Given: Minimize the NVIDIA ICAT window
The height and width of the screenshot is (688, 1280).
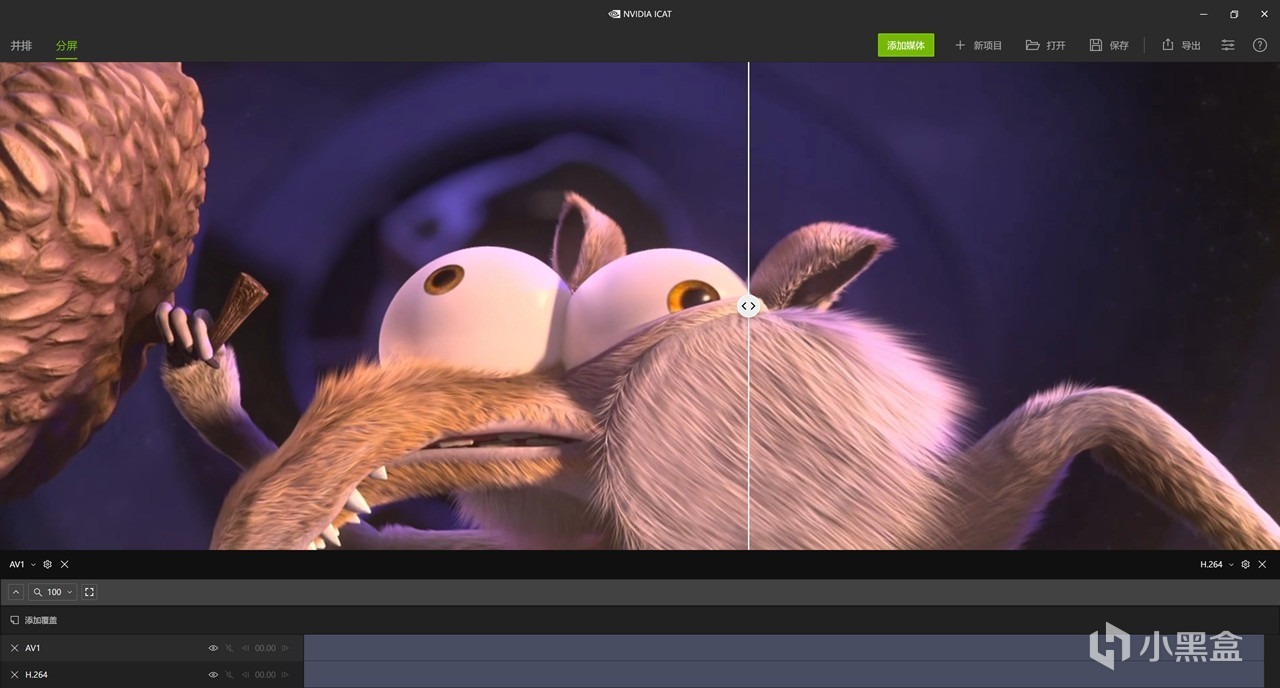Looking at the screenshot, I should [1203, 14].
